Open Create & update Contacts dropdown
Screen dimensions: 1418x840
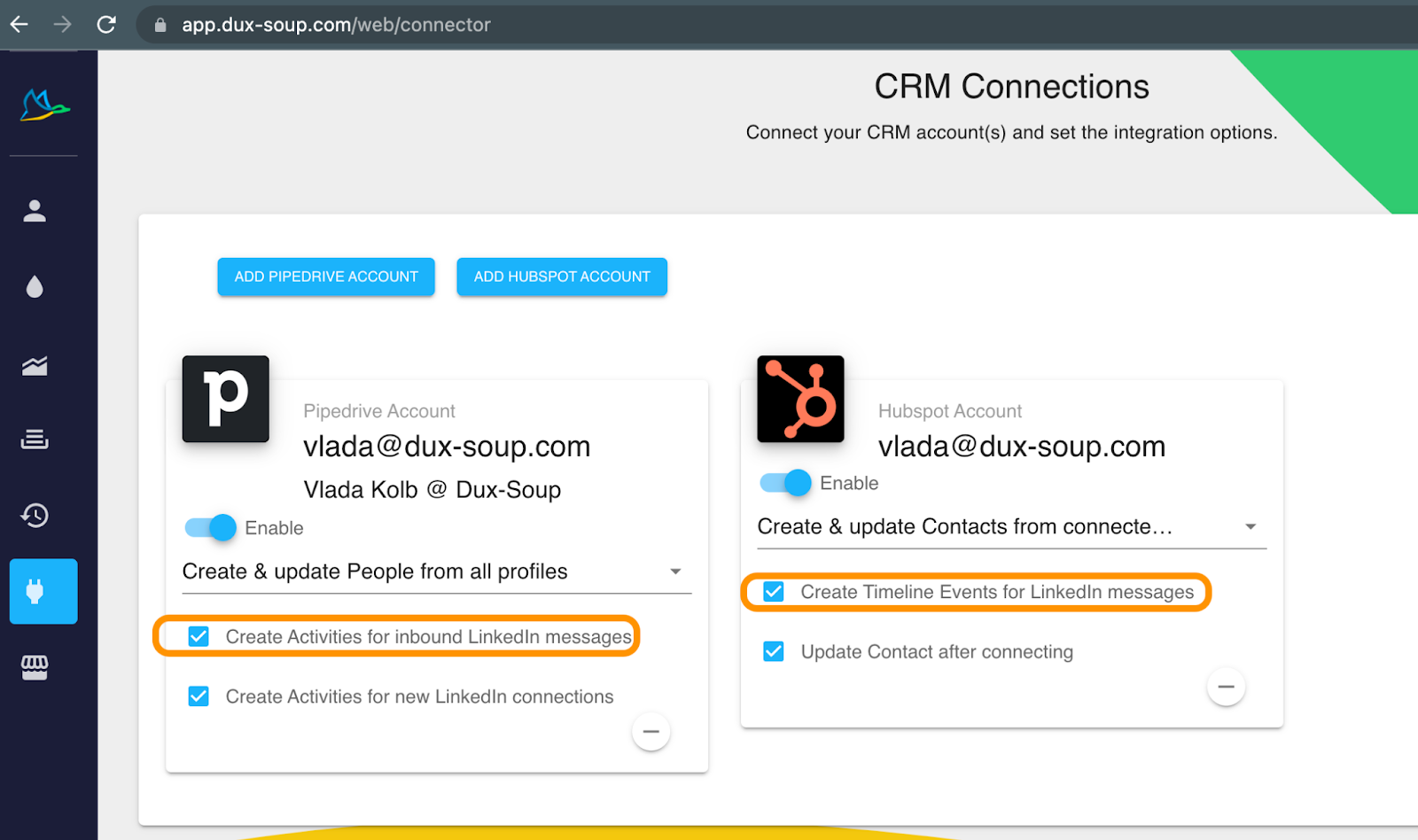(x=1011, y=526)
